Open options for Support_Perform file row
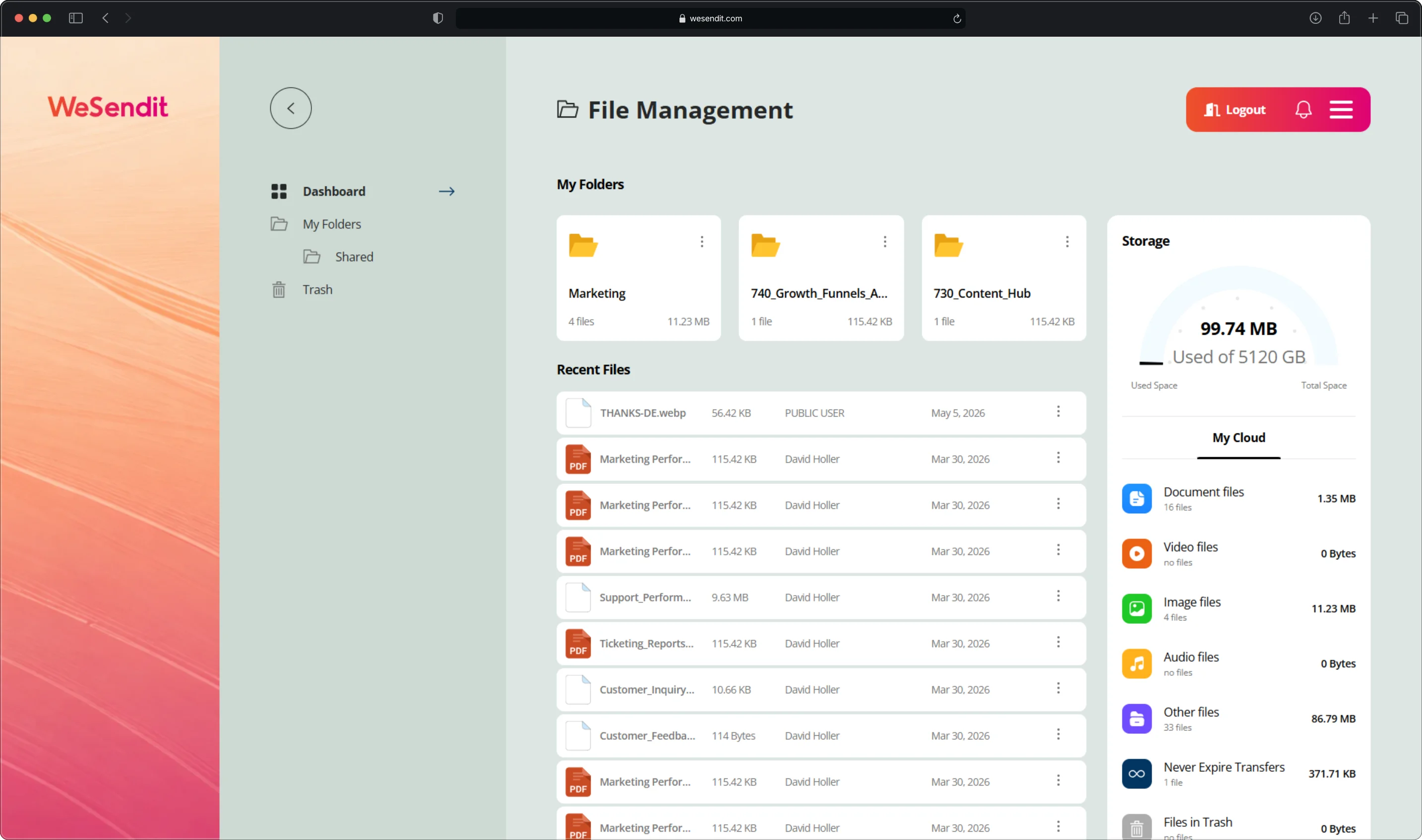The width and height of the screenshot is (1422, 840). point(1058,596)
